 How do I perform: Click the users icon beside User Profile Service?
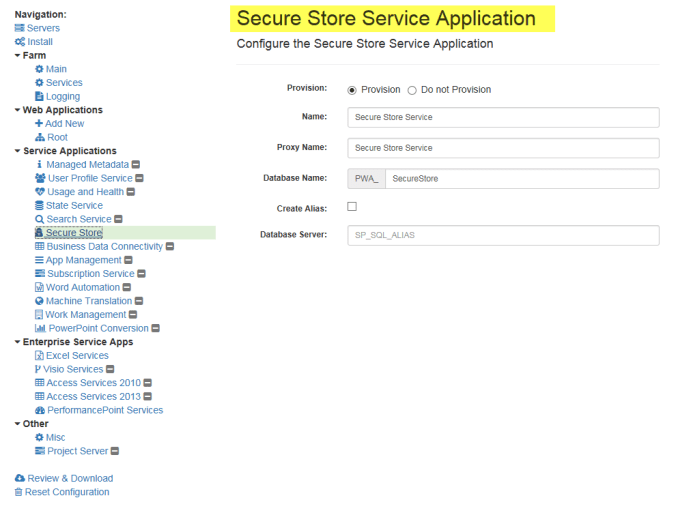[x=40, y=178]
